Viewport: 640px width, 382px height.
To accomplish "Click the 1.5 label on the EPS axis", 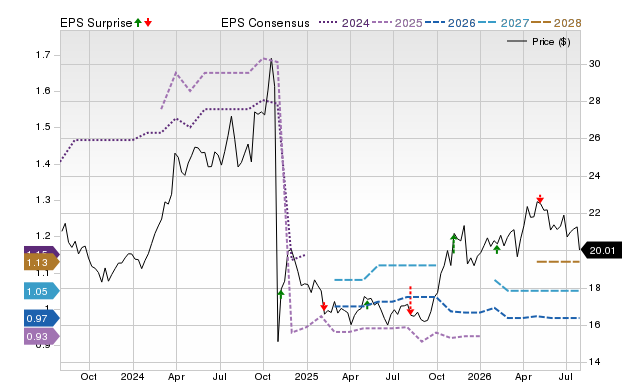I will point(43,127).
